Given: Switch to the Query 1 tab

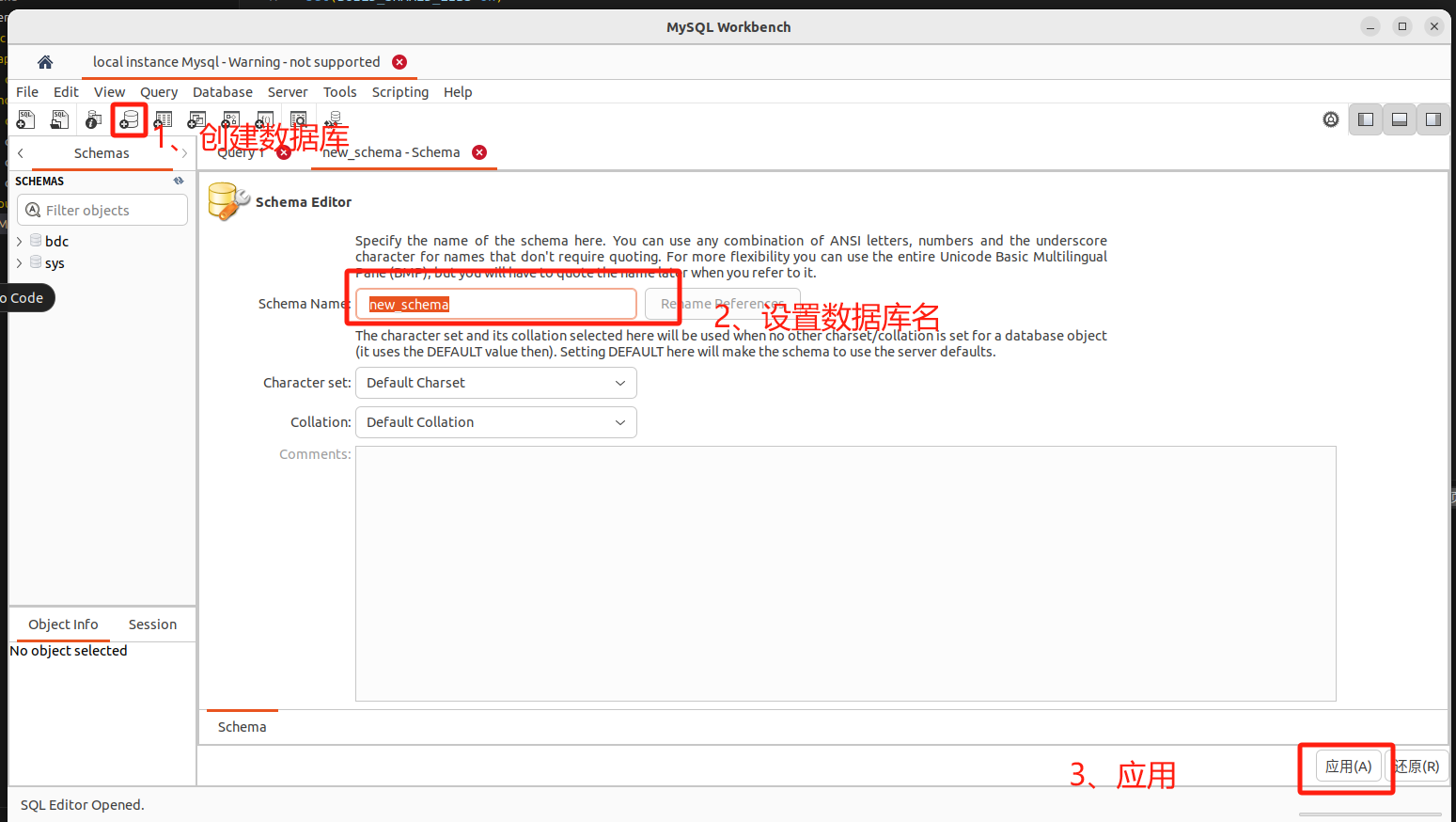Looking at the screenshot, I should pos(241,152).
